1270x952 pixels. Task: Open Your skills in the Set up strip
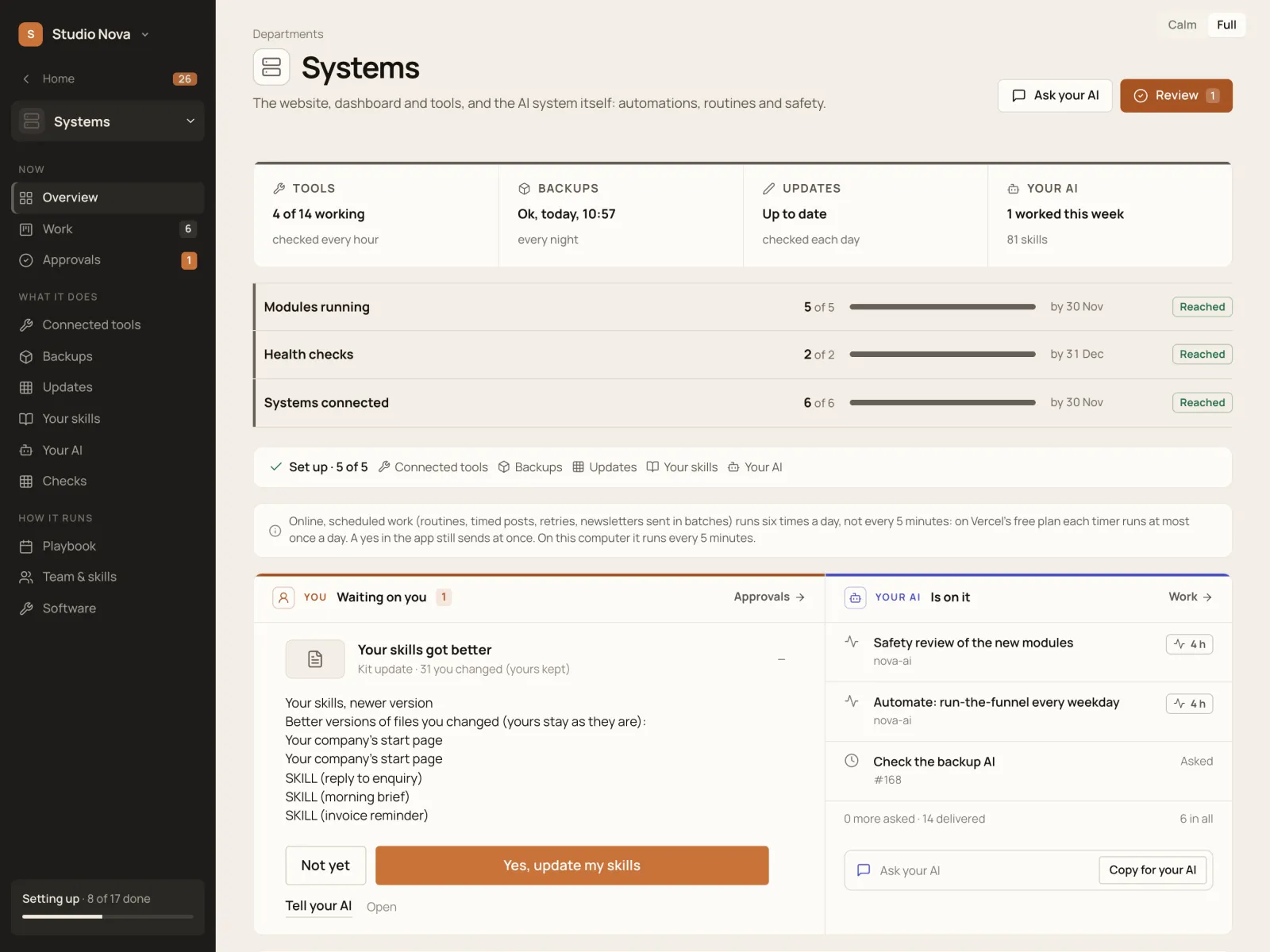click(682, 467)
